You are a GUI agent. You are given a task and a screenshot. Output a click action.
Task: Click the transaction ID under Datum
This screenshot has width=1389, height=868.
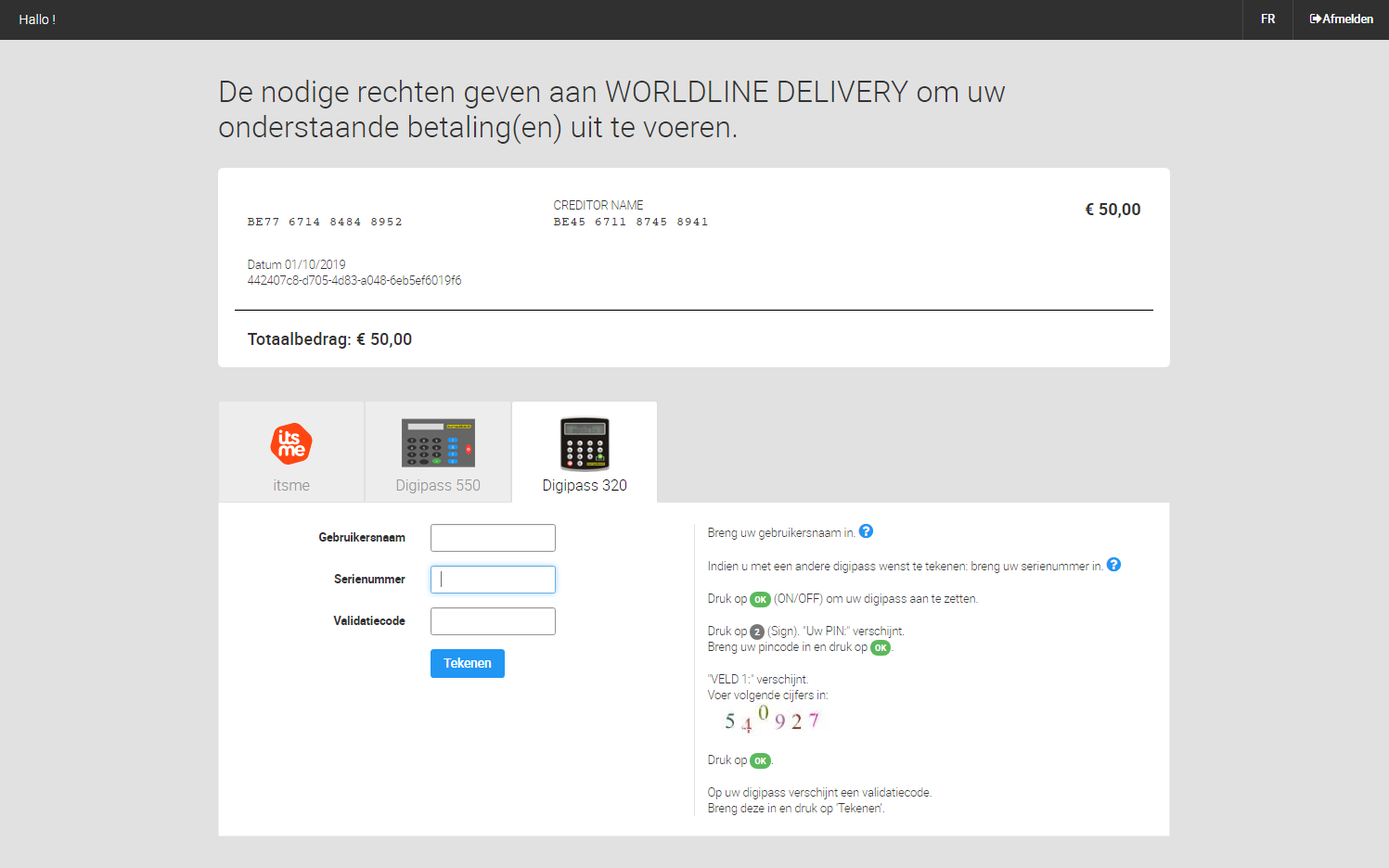(354, 280)
